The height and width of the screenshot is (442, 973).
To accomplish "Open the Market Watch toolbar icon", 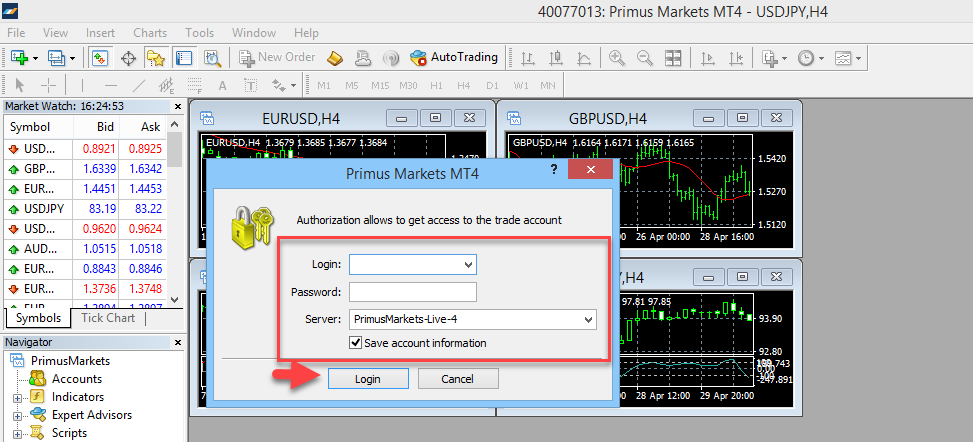I will pyautogui.click(x=101, y=58).
